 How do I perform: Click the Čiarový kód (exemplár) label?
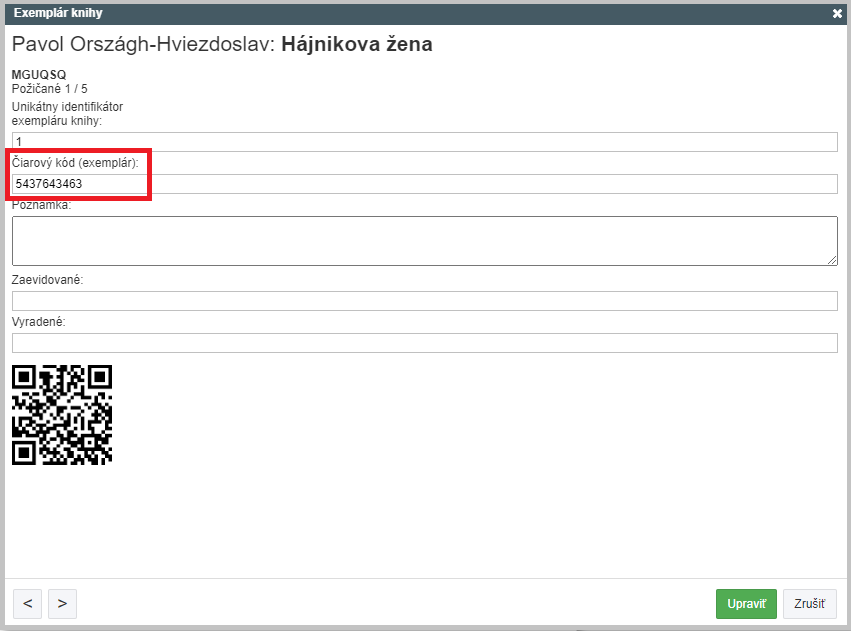[75, 163]
